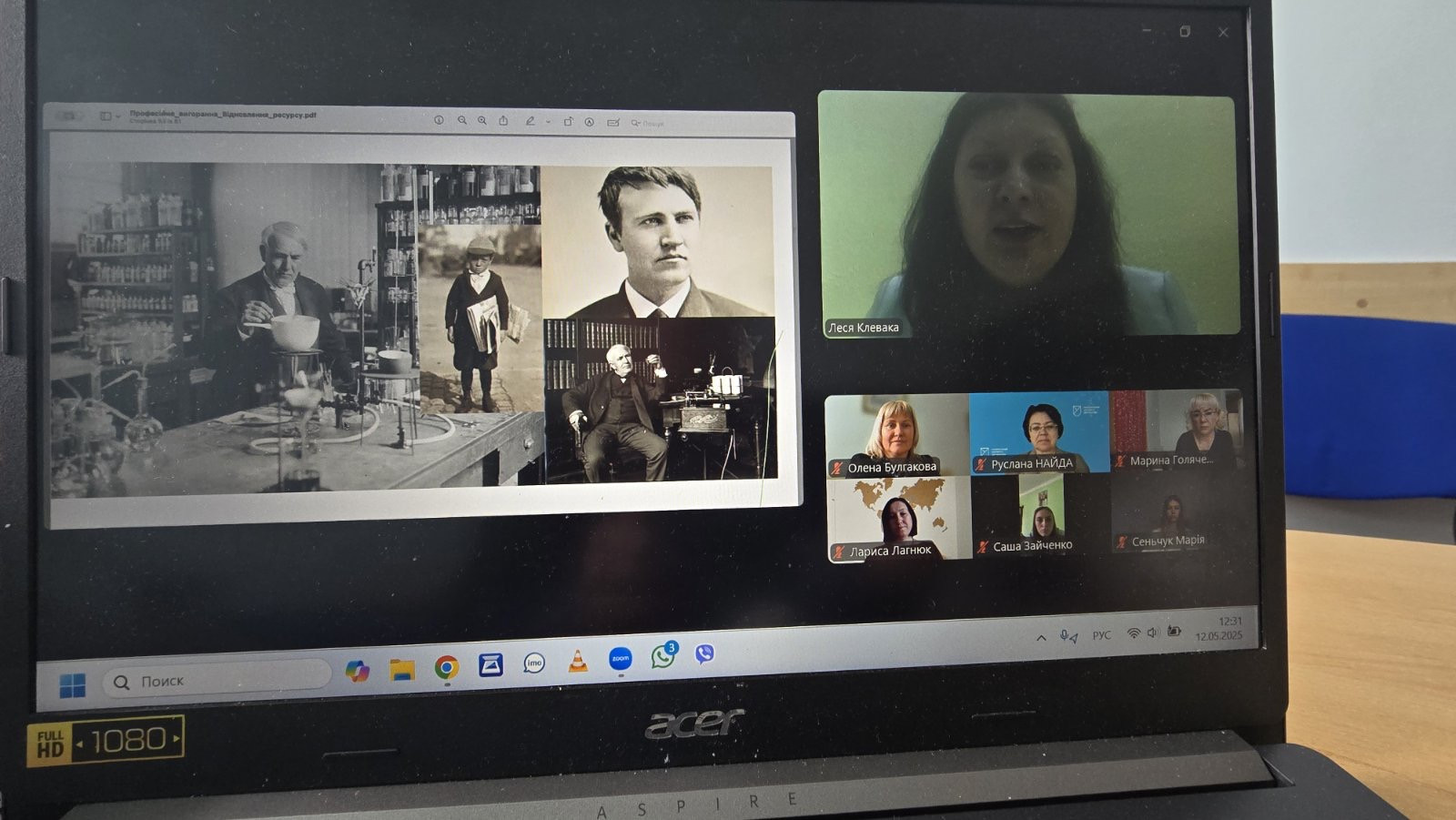Open the volume speaker tray icon
Viewport: 1456px width, 820px height.
(x=1153, y=633)
